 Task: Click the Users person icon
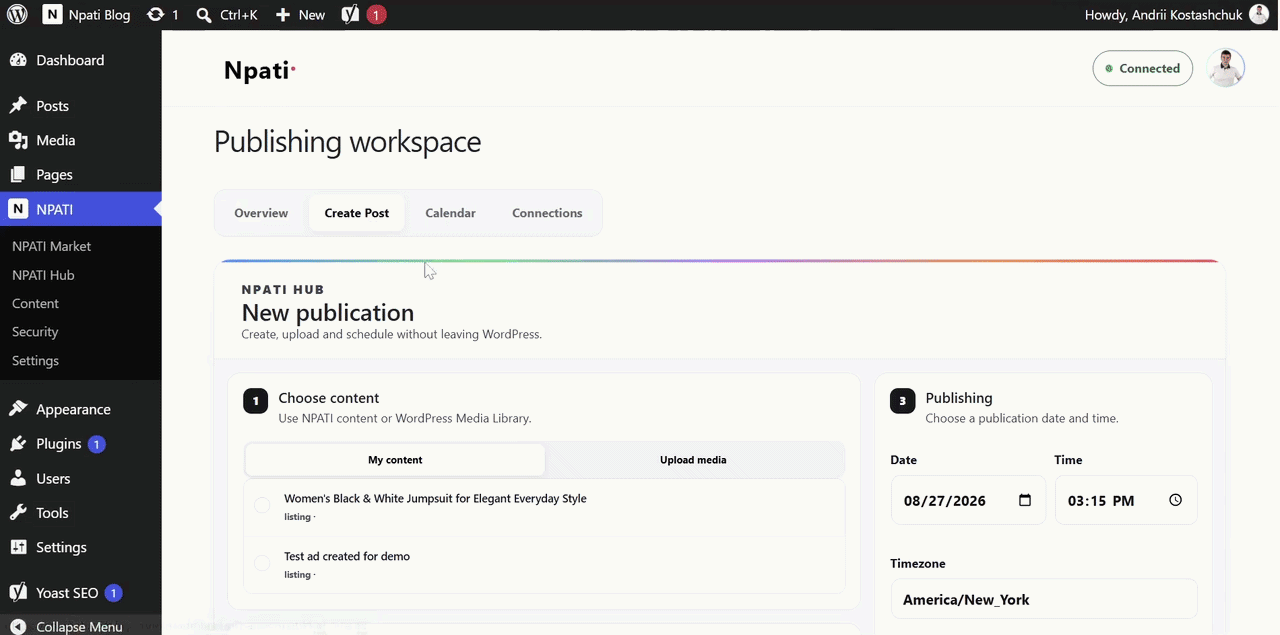click(x=18, y=478)
